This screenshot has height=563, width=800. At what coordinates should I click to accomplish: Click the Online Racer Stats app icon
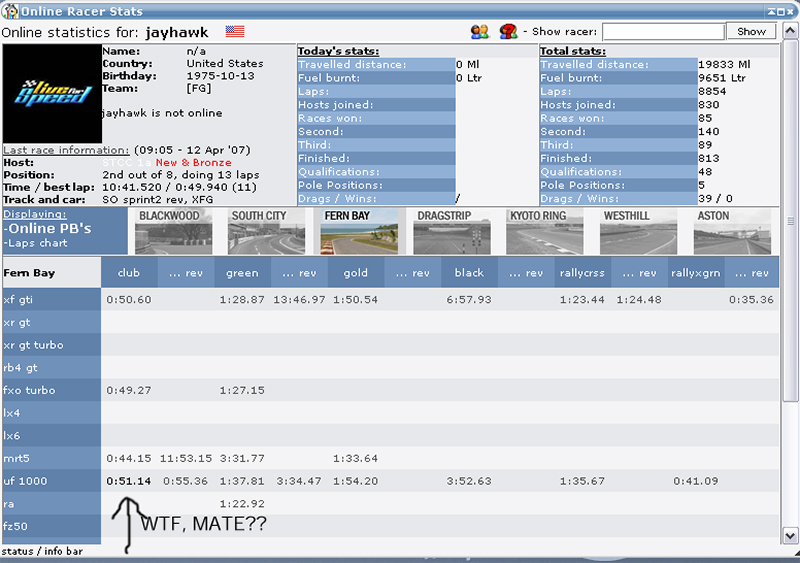click(10, 11)
